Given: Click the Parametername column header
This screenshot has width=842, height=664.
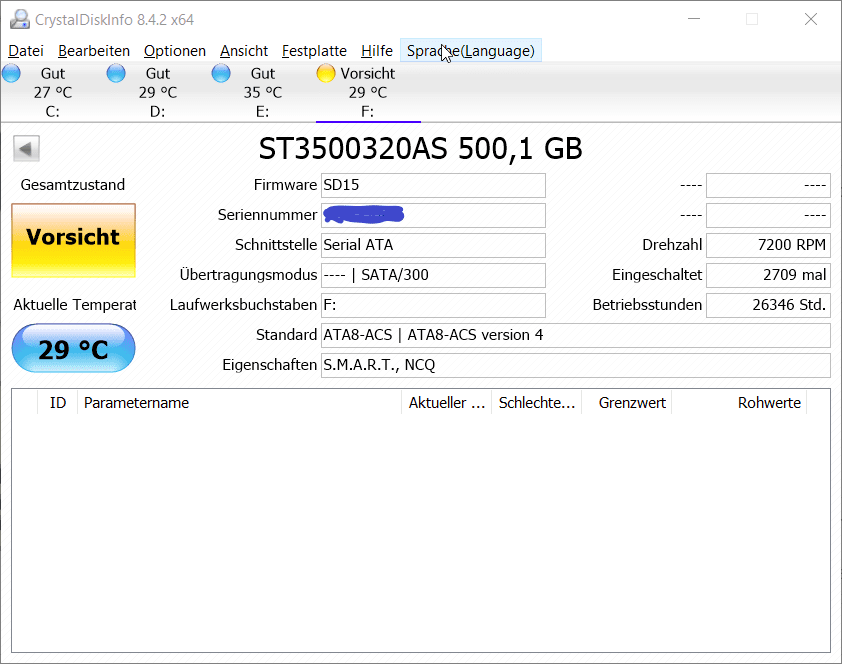Looking at the screenshot, I should 239,403.
